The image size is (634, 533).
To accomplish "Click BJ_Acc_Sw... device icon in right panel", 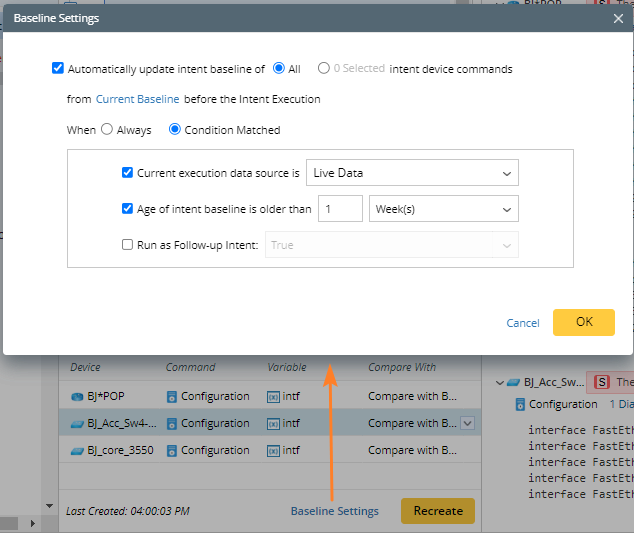I will (x=514, y=382).
